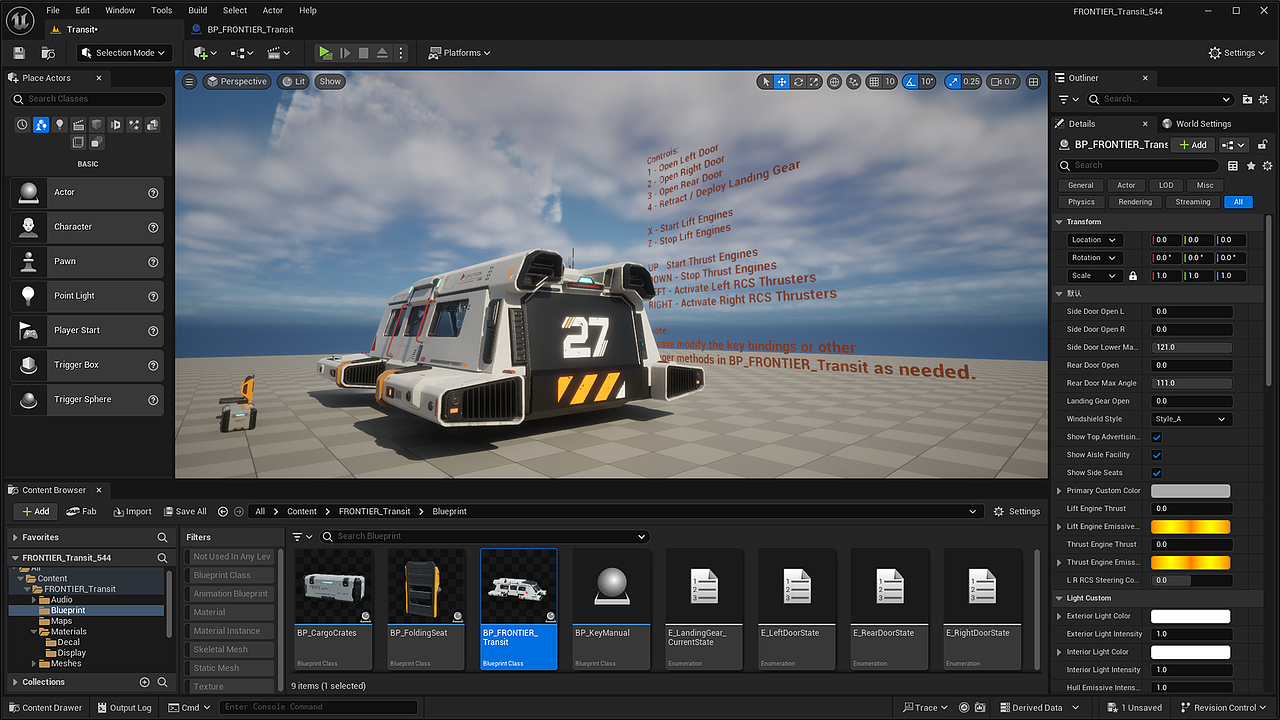Open viewport layout options icon
Viewport: 1280px width, 720px height.
[x=1034, y=82]
